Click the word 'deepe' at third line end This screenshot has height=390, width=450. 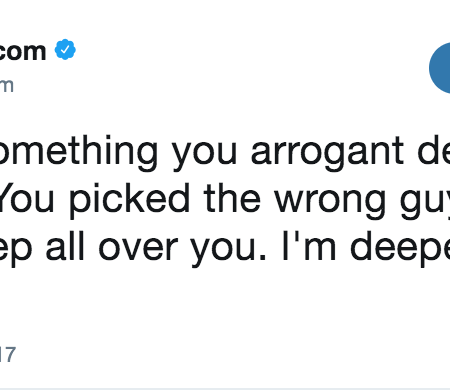[400, 248]
